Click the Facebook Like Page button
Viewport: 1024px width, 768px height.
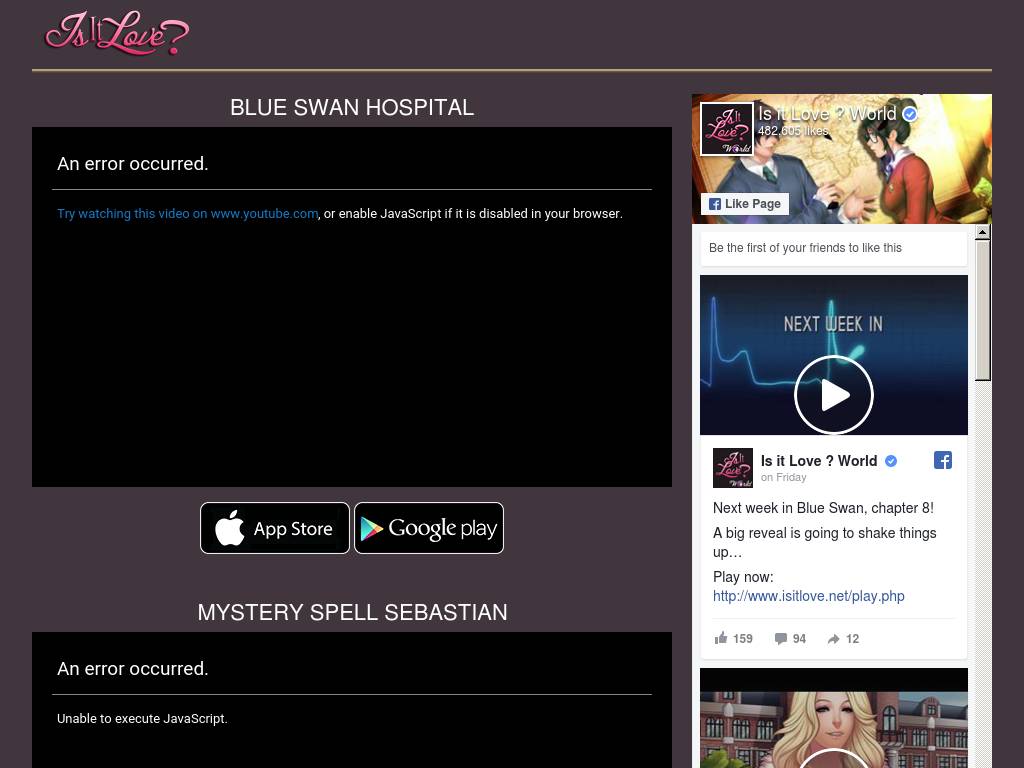pos(745,204)
